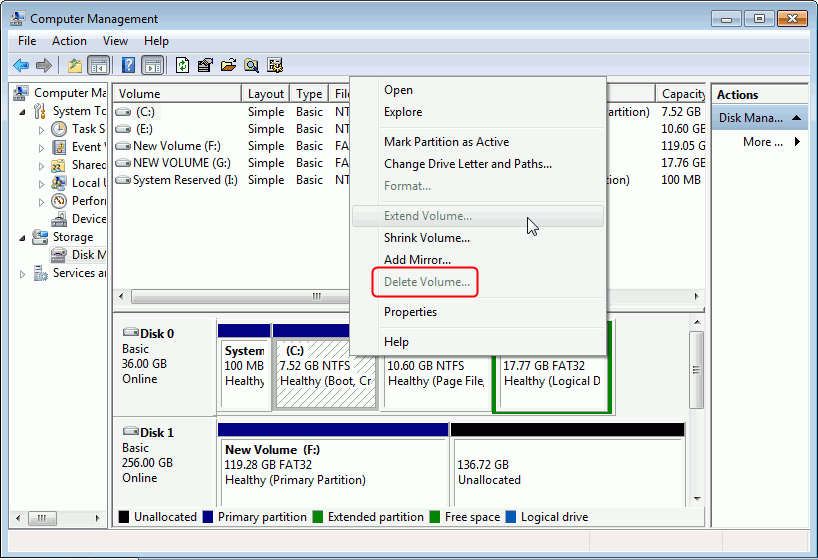Click the disk view vertical scrollbar thumb
The height and width of the screenshot is (560, 818).
pyautogui.click(x=696, y=370)
